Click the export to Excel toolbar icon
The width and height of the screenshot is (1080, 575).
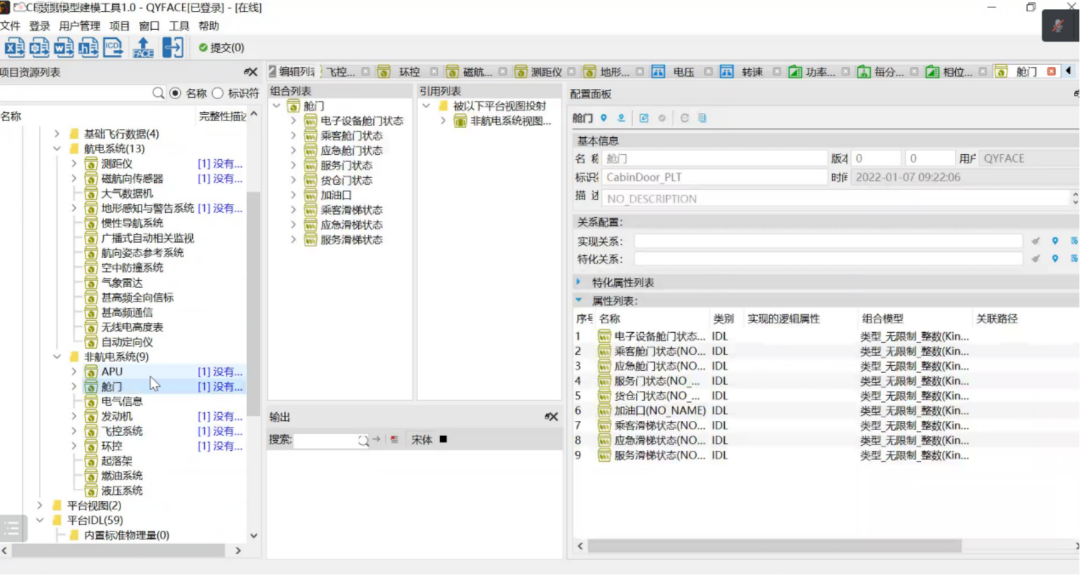tap(15, 47)
